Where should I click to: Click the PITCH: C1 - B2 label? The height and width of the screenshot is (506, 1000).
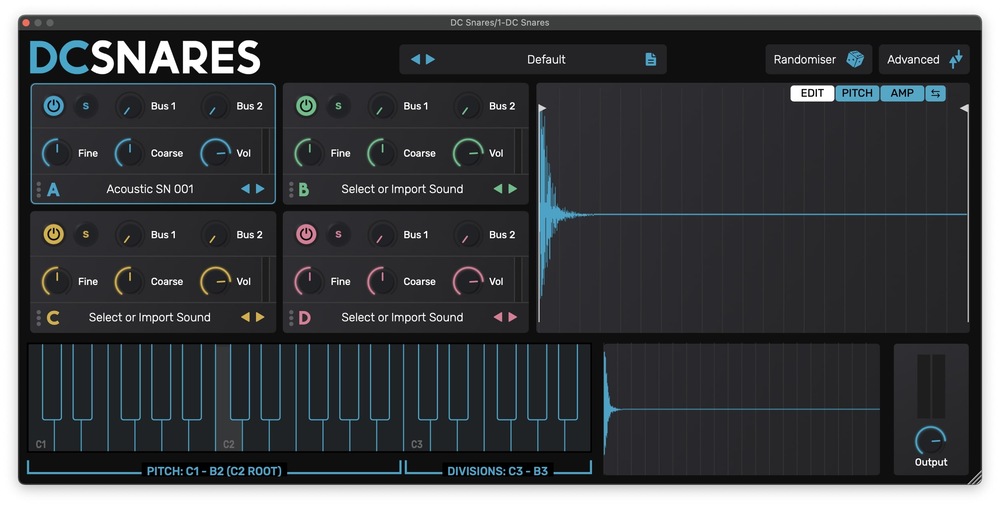tap(214, 471)
